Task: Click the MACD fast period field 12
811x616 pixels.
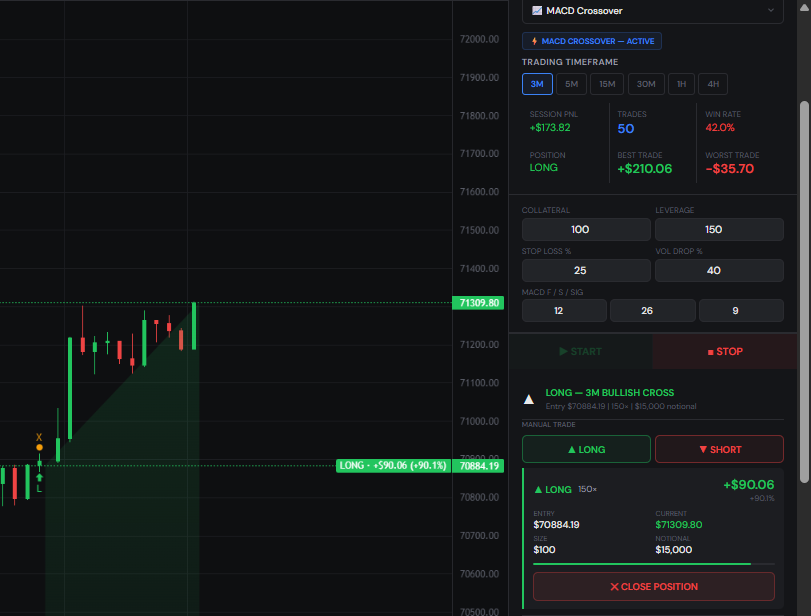Action: tap(564, 310)
